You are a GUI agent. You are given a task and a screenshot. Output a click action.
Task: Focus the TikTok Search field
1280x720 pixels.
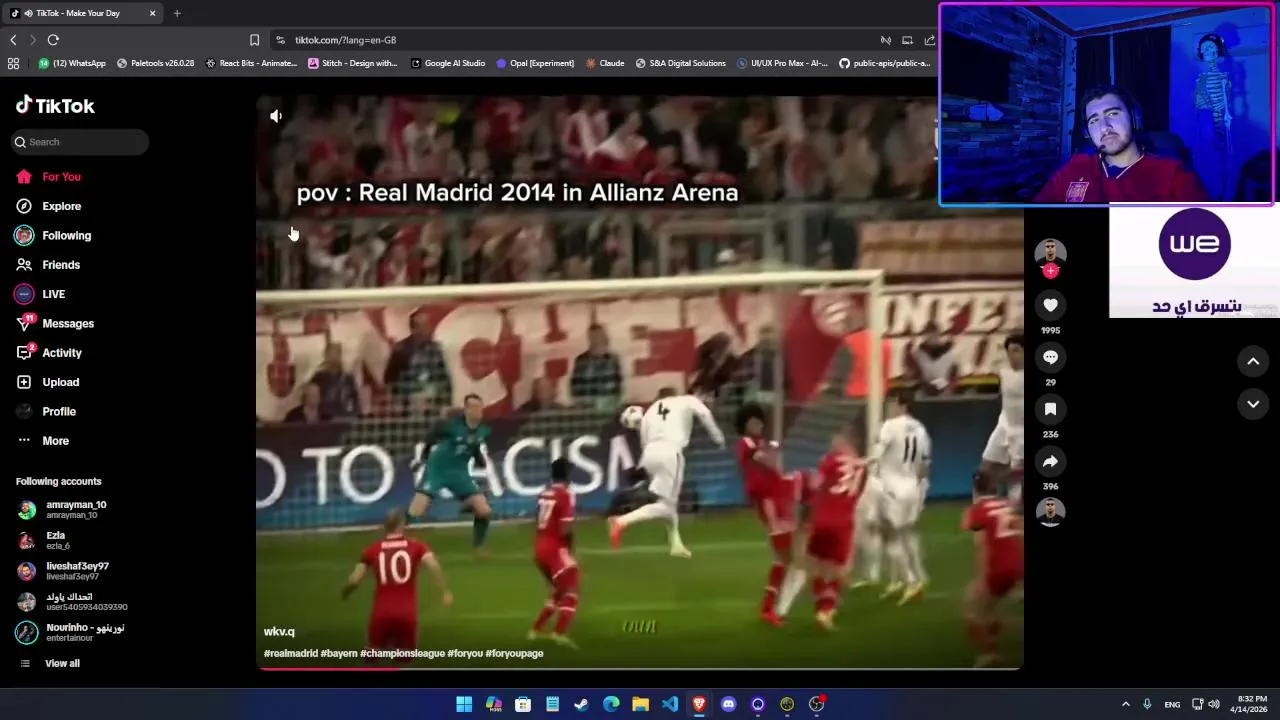pyautogui.click(x=80, y=142)
